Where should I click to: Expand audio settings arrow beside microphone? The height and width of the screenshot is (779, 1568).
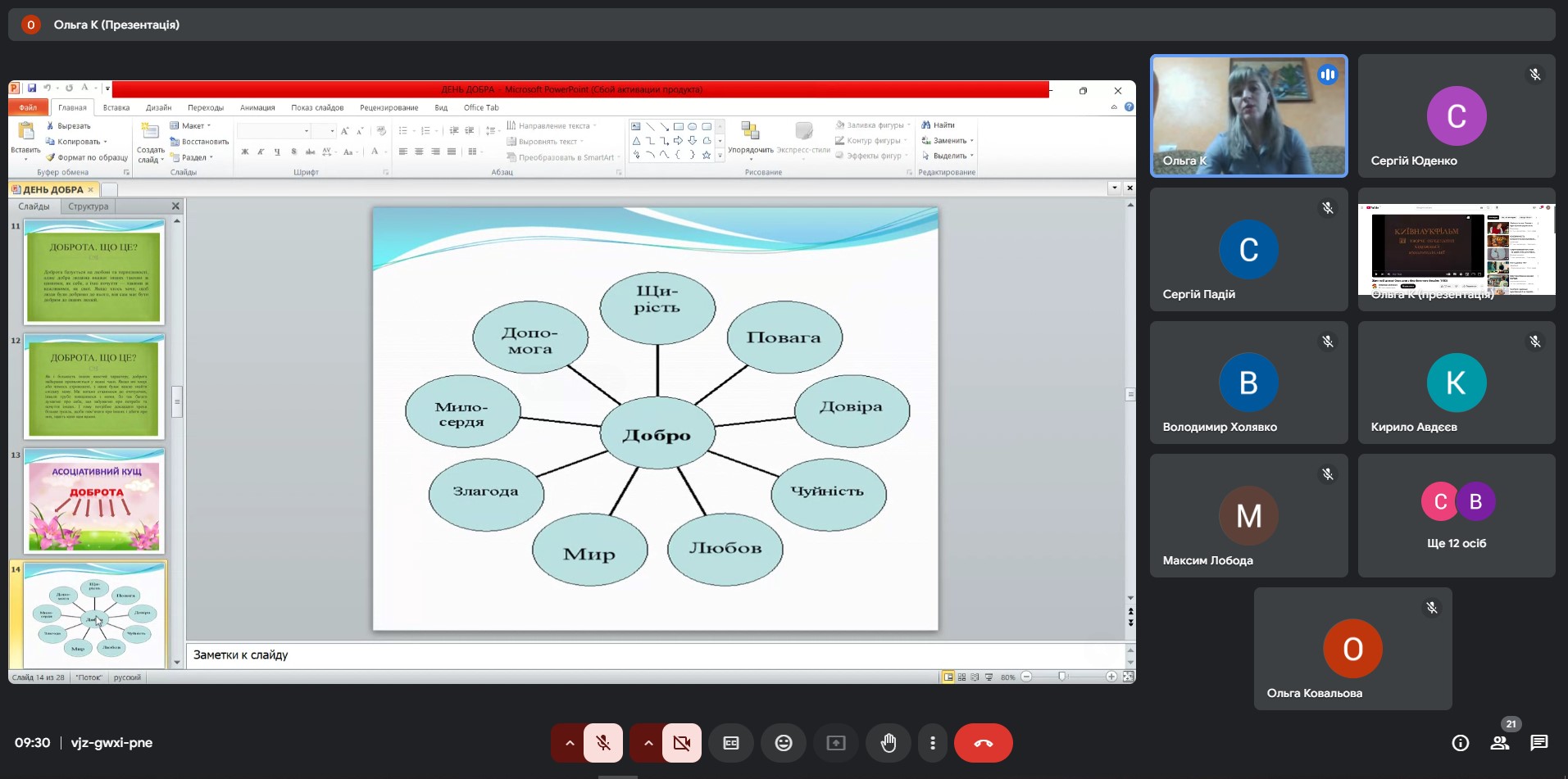[x=570, y=743]
